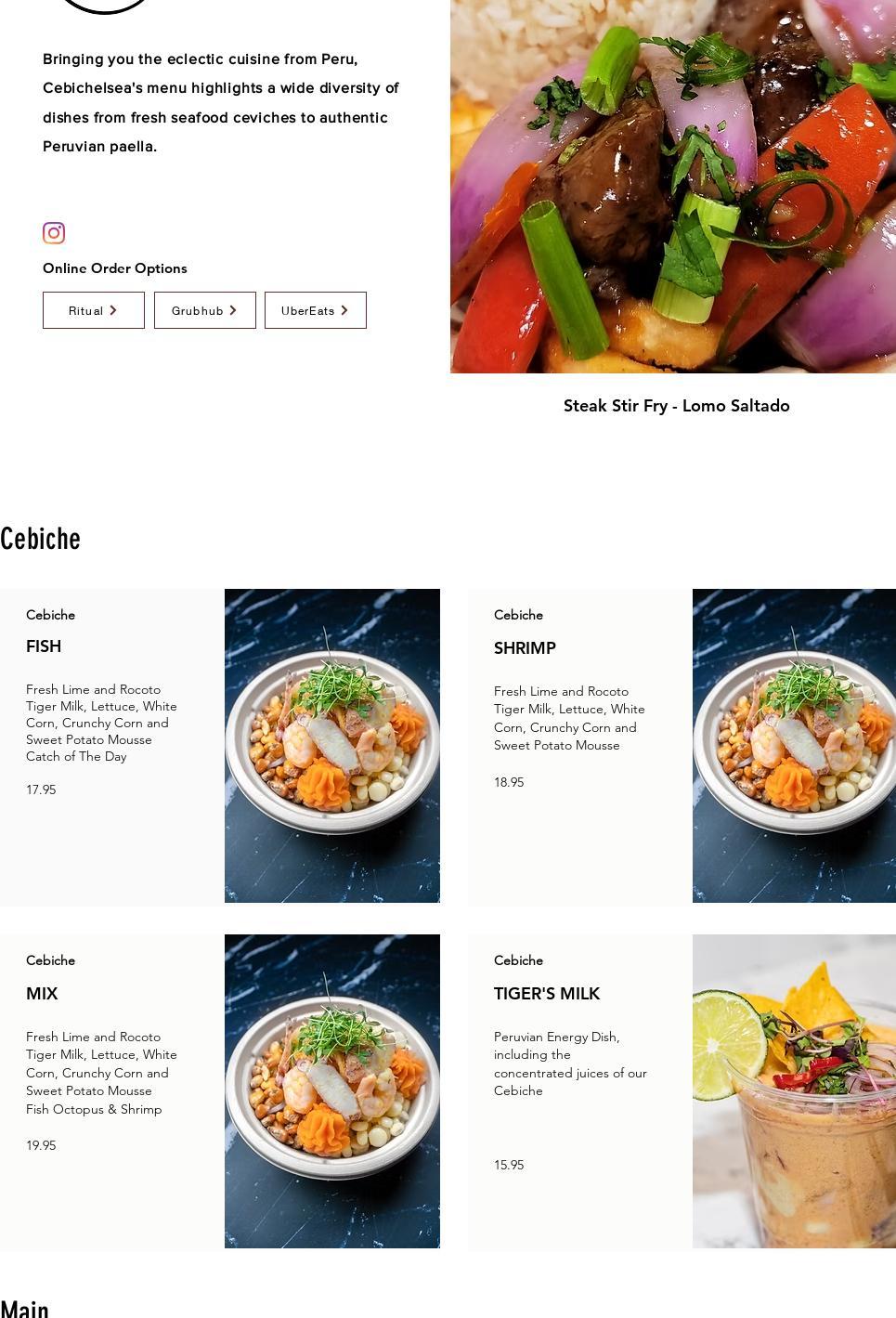Screen dimensions: 896x1318
Task: Click the arrow chevron on Ritual button
Action: click(x=113, y=310)
